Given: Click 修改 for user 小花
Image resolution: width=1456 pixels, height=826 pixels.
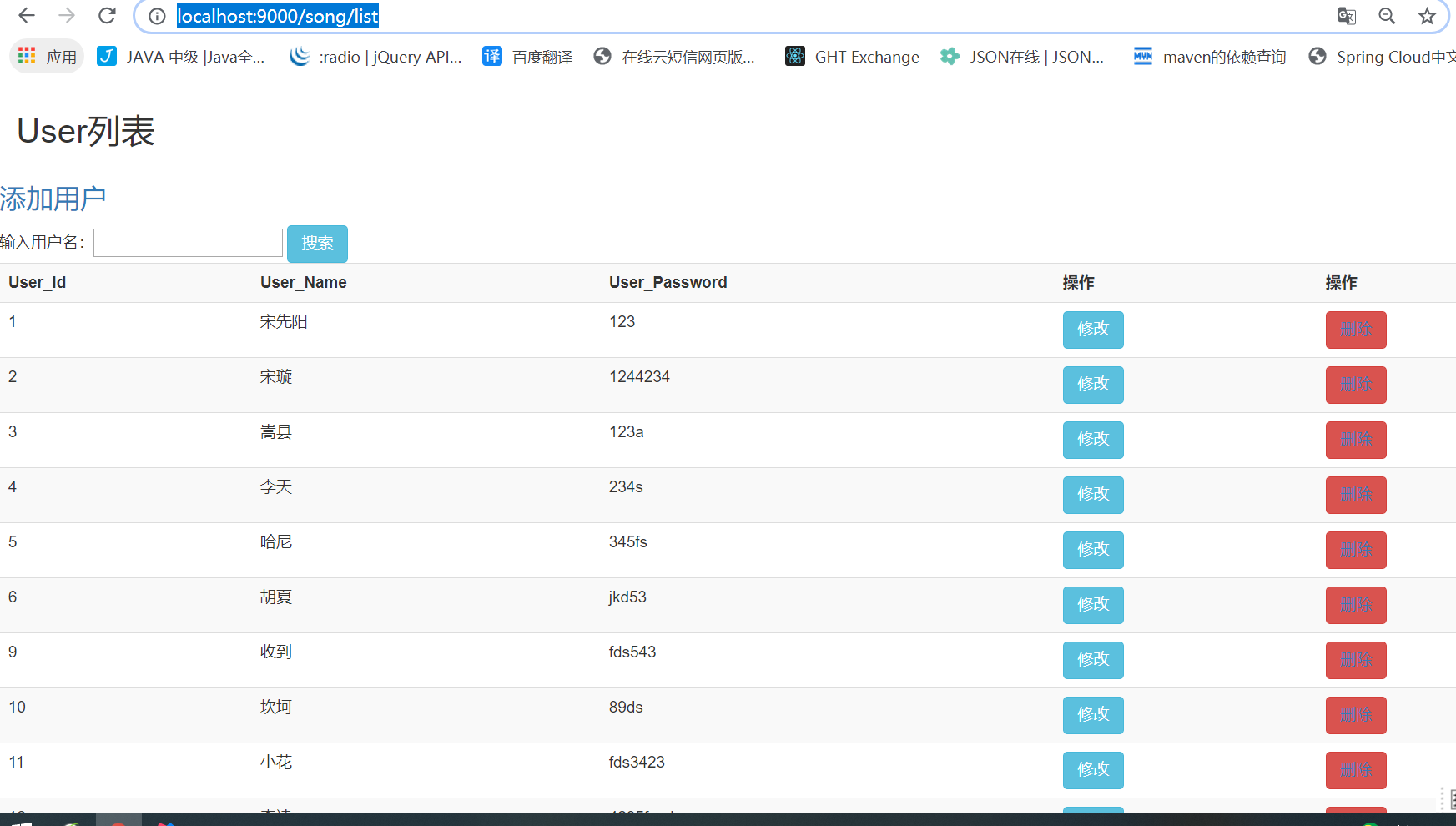Looking at the screenshot, I should click(1093, 770).
